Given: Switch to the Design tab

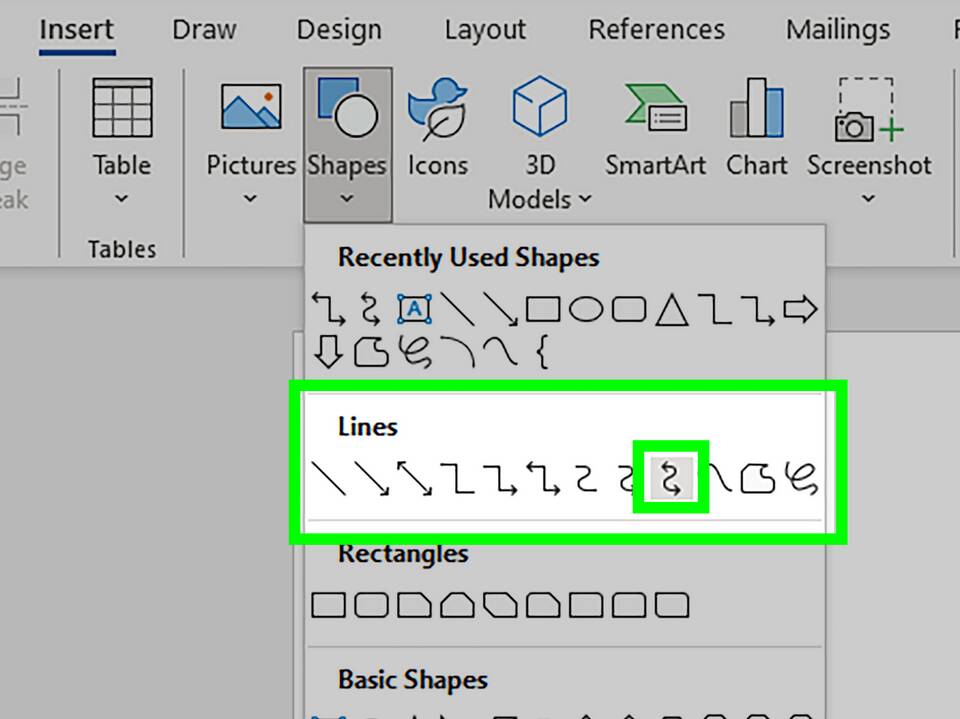Looking at the screenshot, I should (x=339, y=30).
